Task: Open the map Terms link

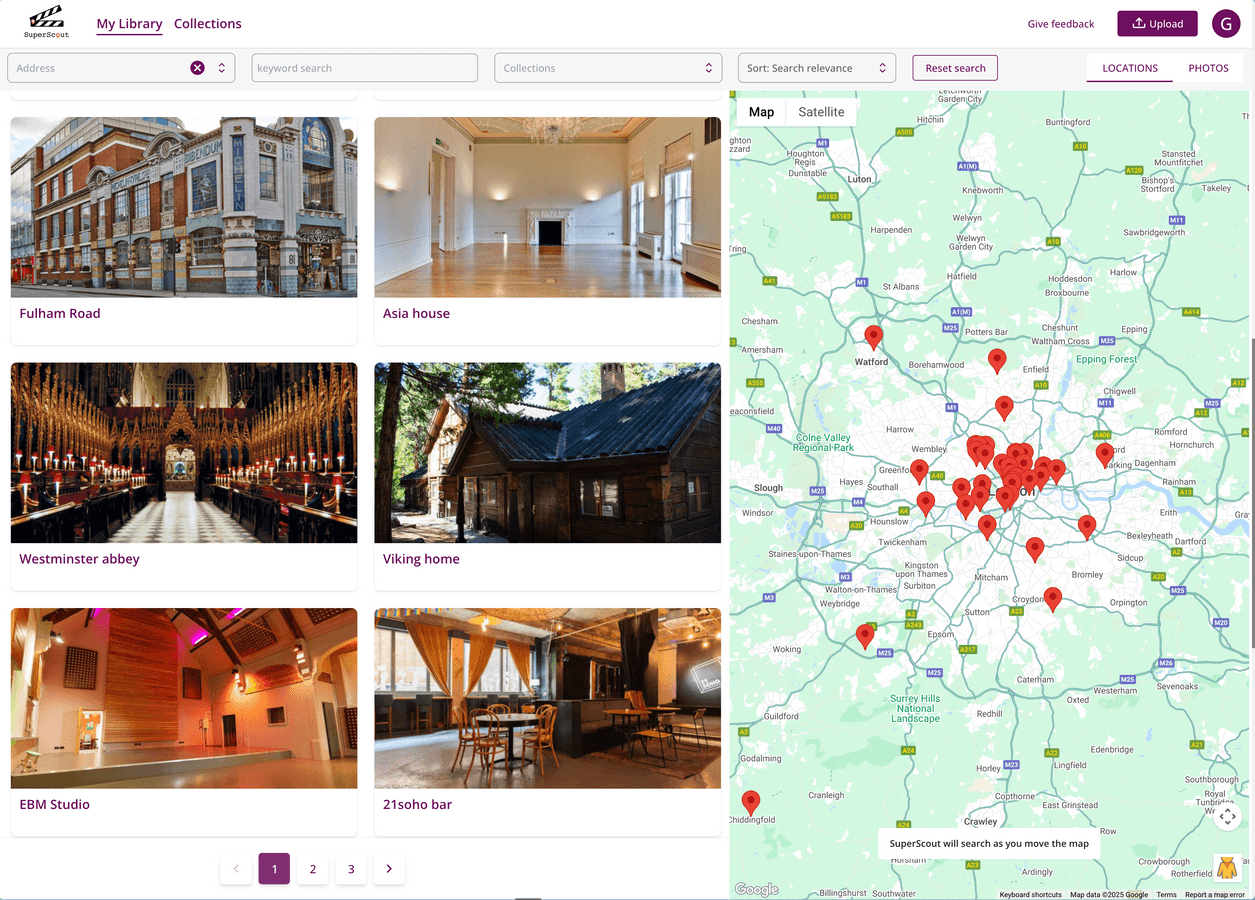Action: click(1166, 895)
